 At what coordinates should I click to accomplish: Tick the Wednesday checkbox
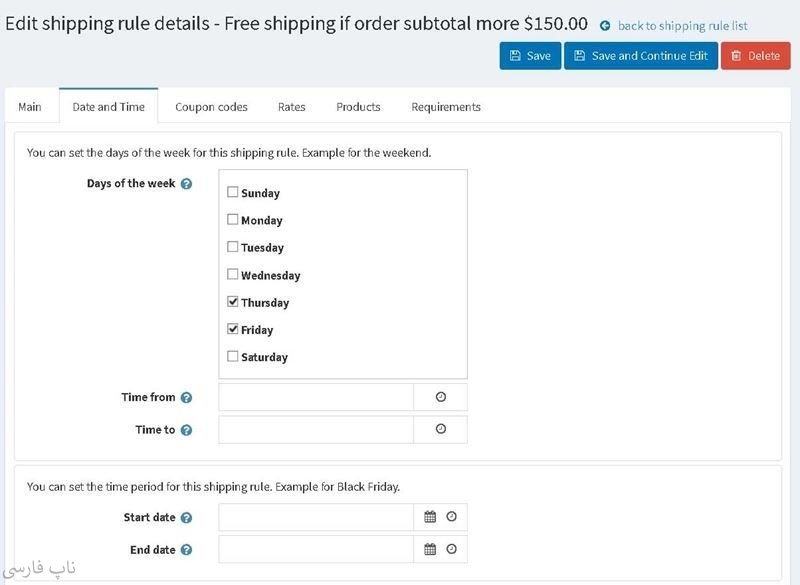point(233,274)
